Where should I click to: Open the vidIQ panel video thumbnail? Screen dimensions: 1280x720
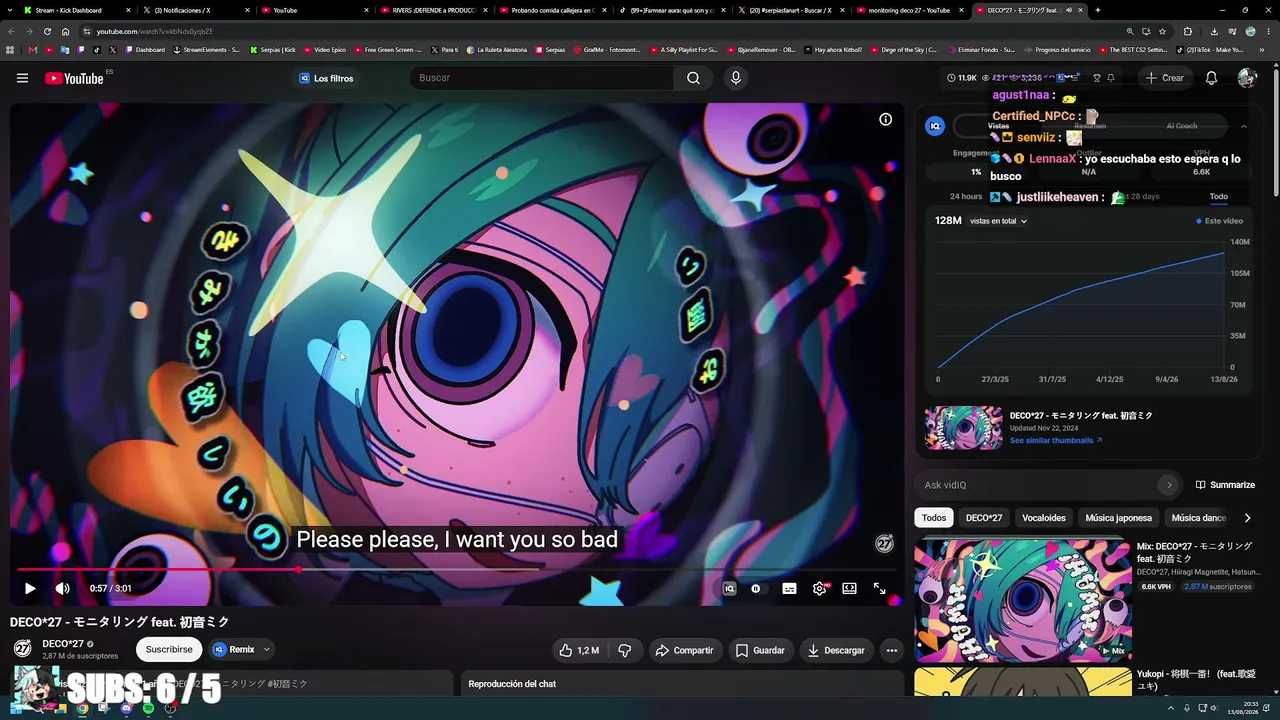(x=963, y=428)
